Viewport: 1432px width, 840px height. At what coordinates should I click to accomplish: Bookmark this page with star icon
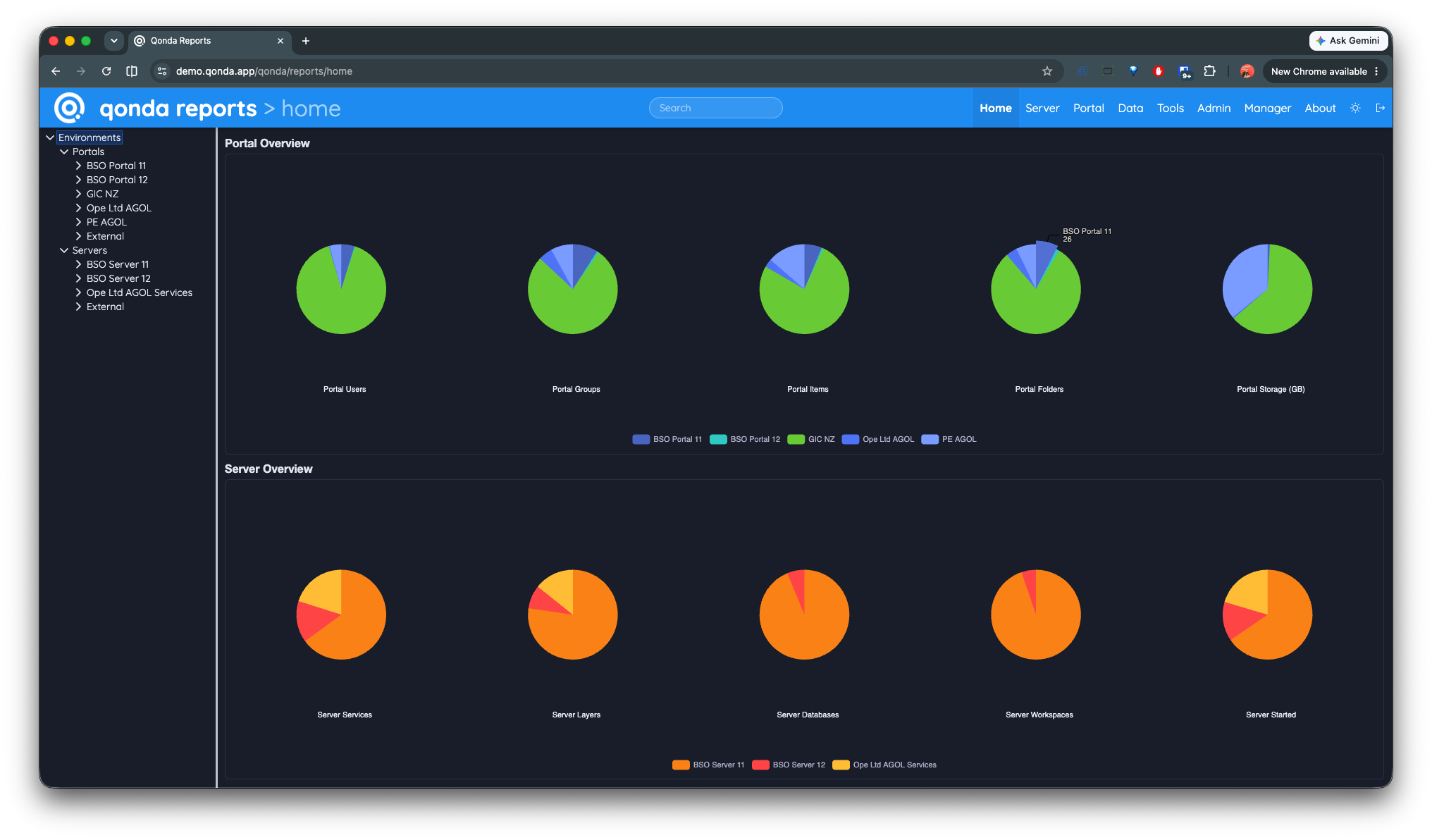pyautogui.click(x=1047, y=71)
